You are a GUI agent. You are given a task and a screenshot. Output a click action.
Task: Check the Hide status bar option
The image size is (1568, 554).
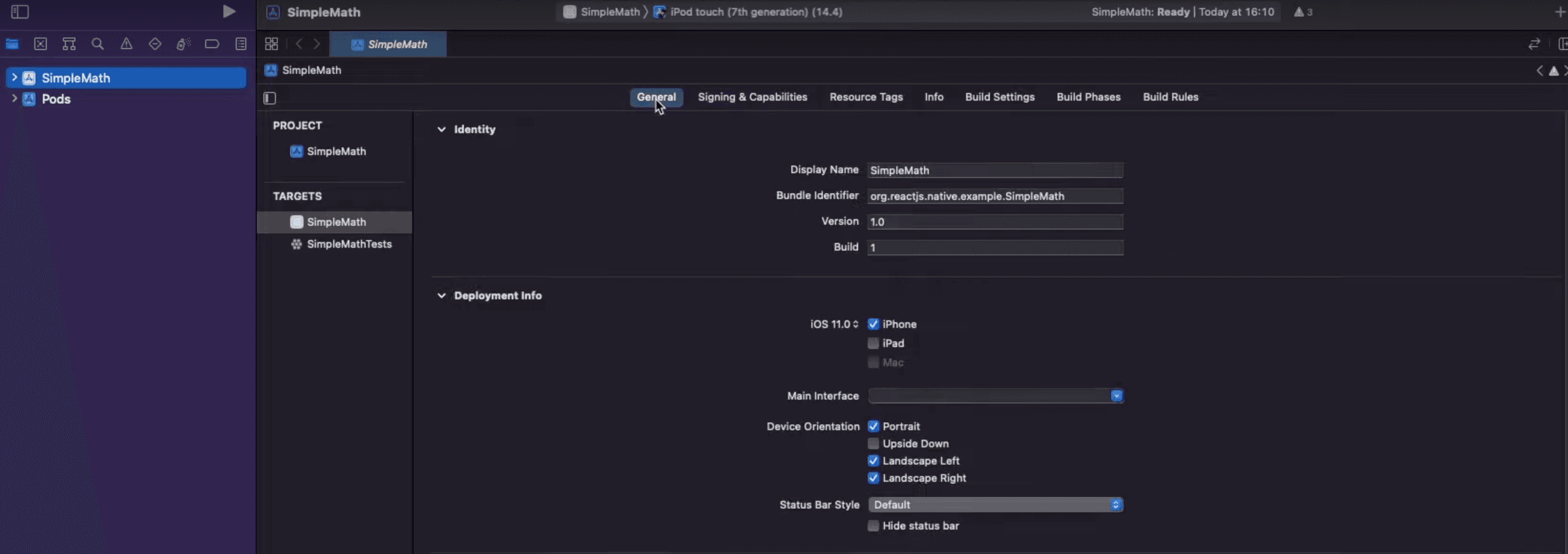pyautogui.click(x=873, y=526)
